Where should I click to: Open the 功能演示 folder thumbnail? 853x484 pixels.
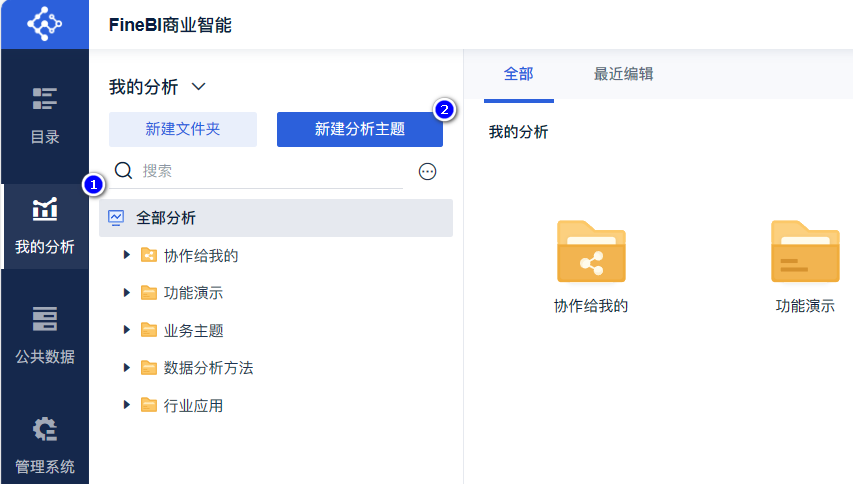pyautogui.click(x=805, y=252)
